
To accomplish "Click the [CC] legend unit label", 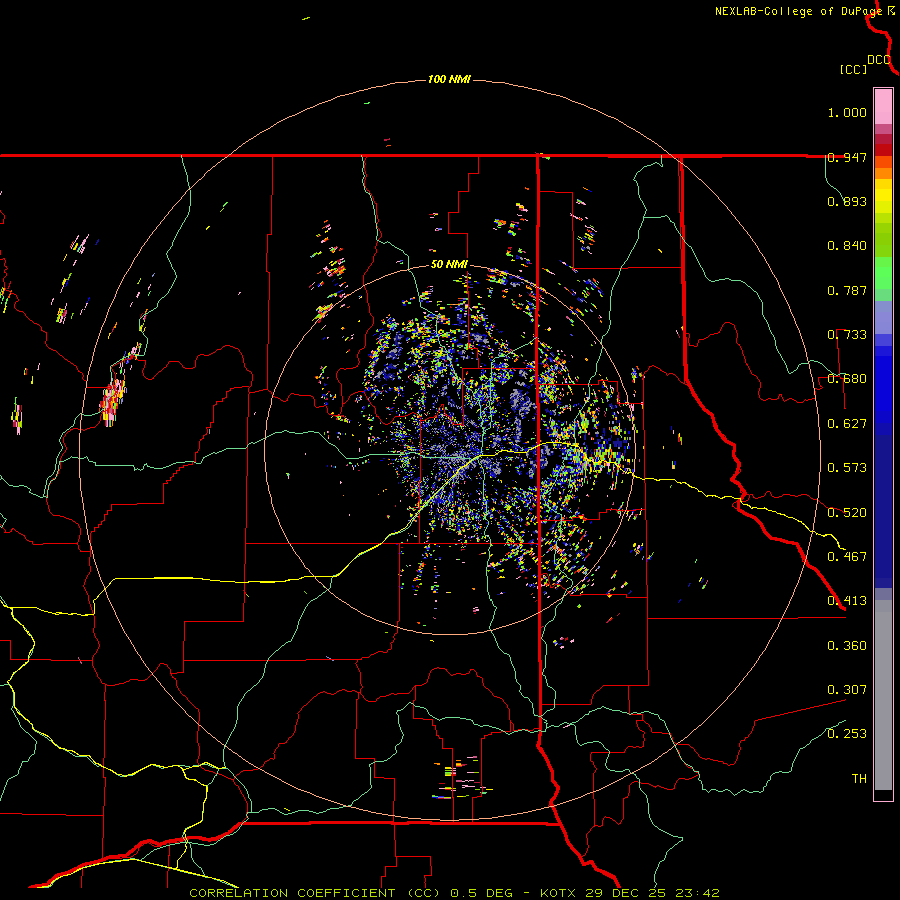I will coord(853,69).
